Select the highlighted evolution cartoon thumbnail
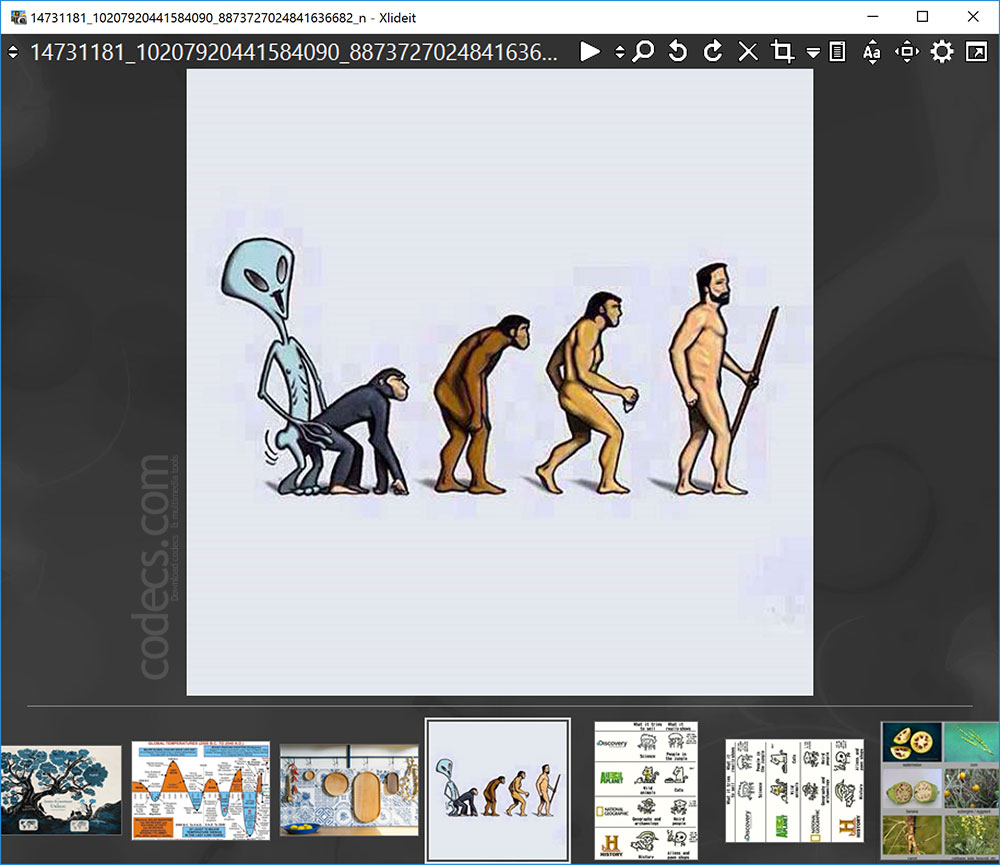The image size is (1000, 865). coord(497,790)
